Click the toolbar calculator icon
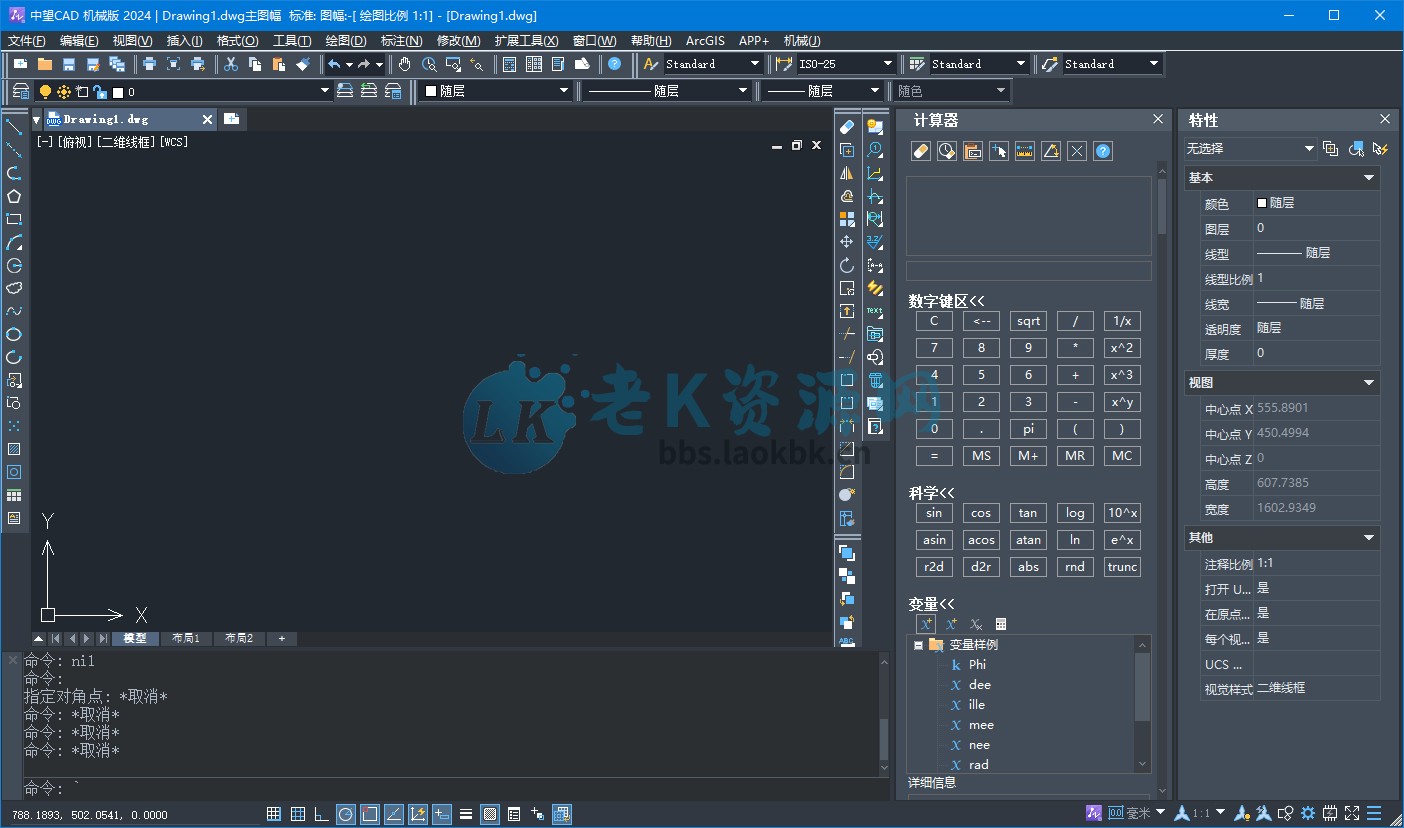The image size is (1404, 828). click(510, 64)
